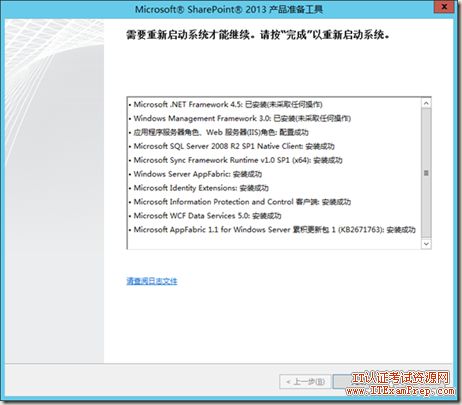Viewport: 462px width, 405px height.
Task: Select the Windows Server AppFabric line
Action: tap(195, 174)
